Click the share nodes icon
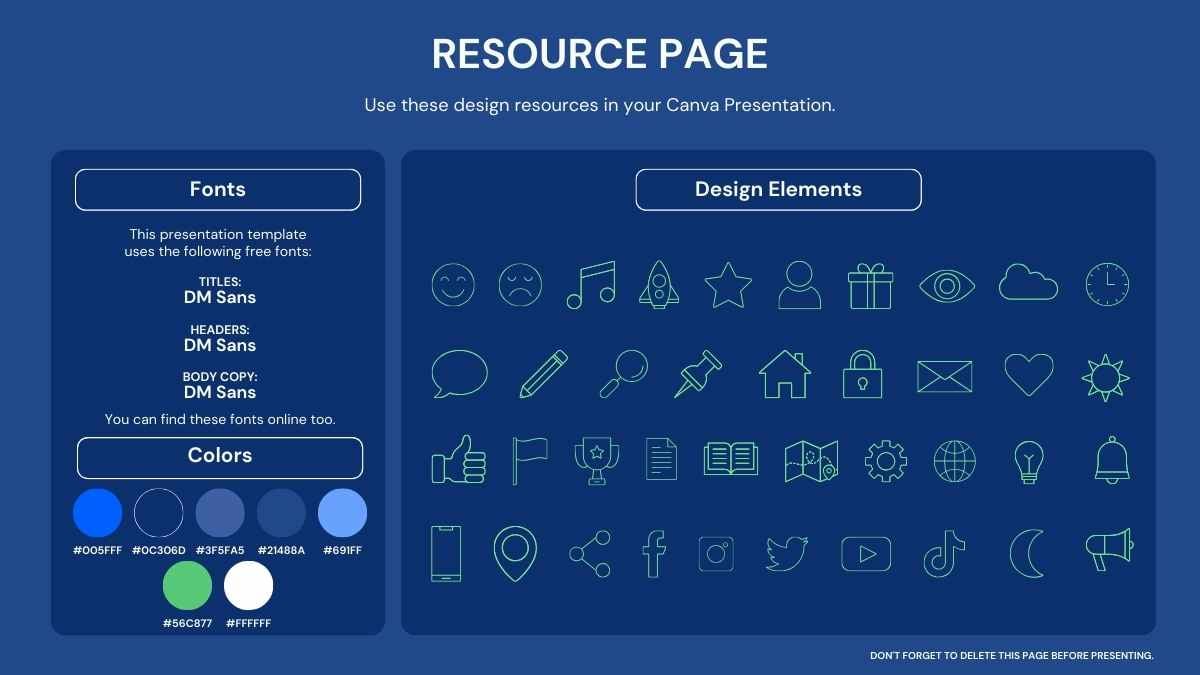 pyautogui.click(x=590, y=554)
